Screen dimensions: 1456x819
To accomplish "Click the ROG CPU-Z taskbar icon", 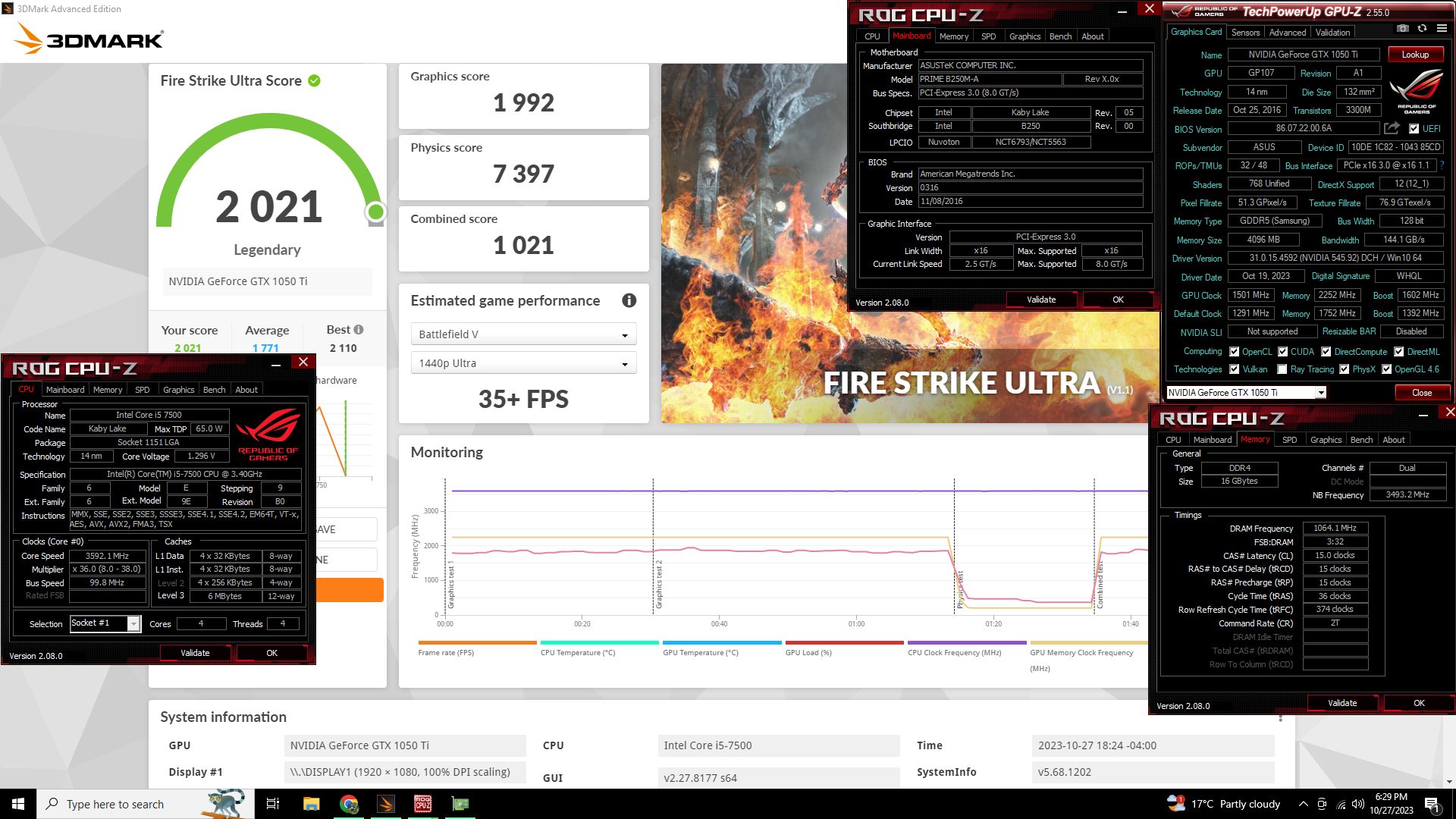I will tap(422, 804).
